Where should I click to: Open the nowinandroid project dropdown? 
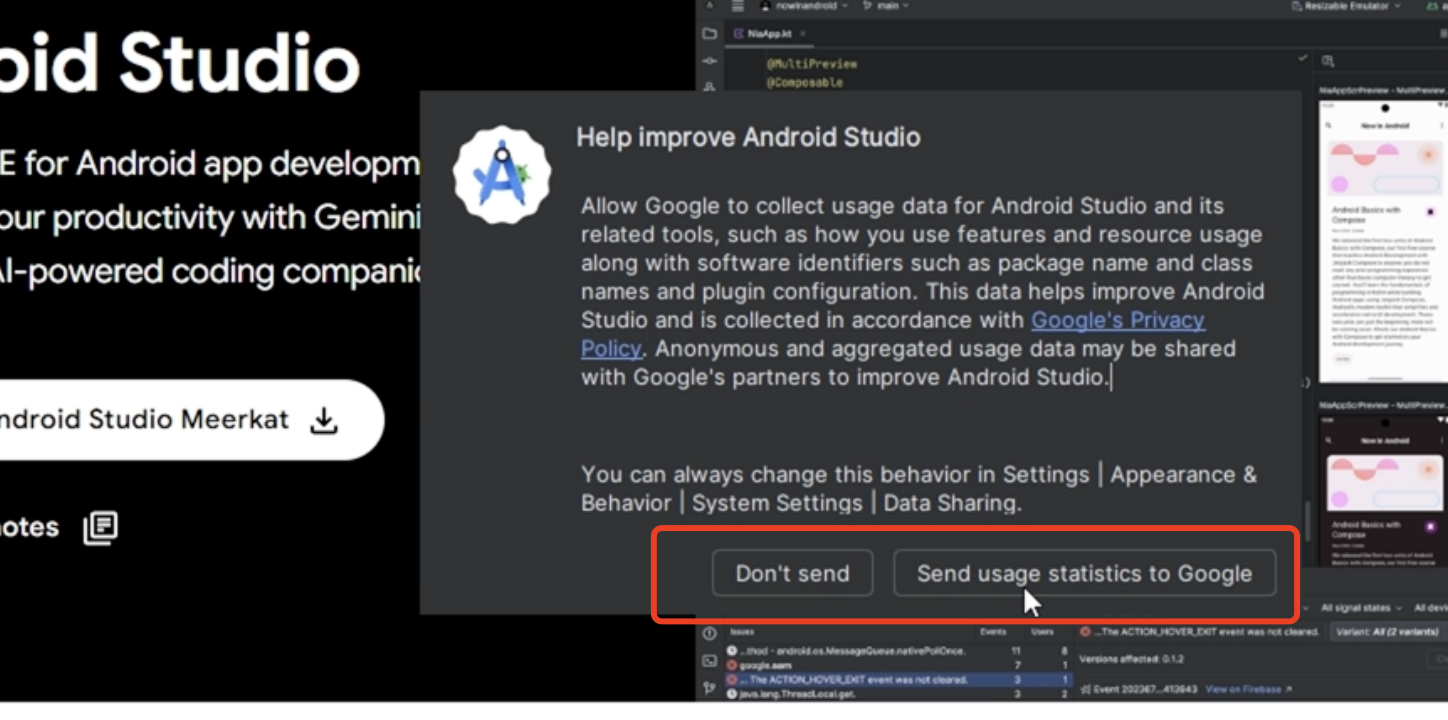point(805,6)
